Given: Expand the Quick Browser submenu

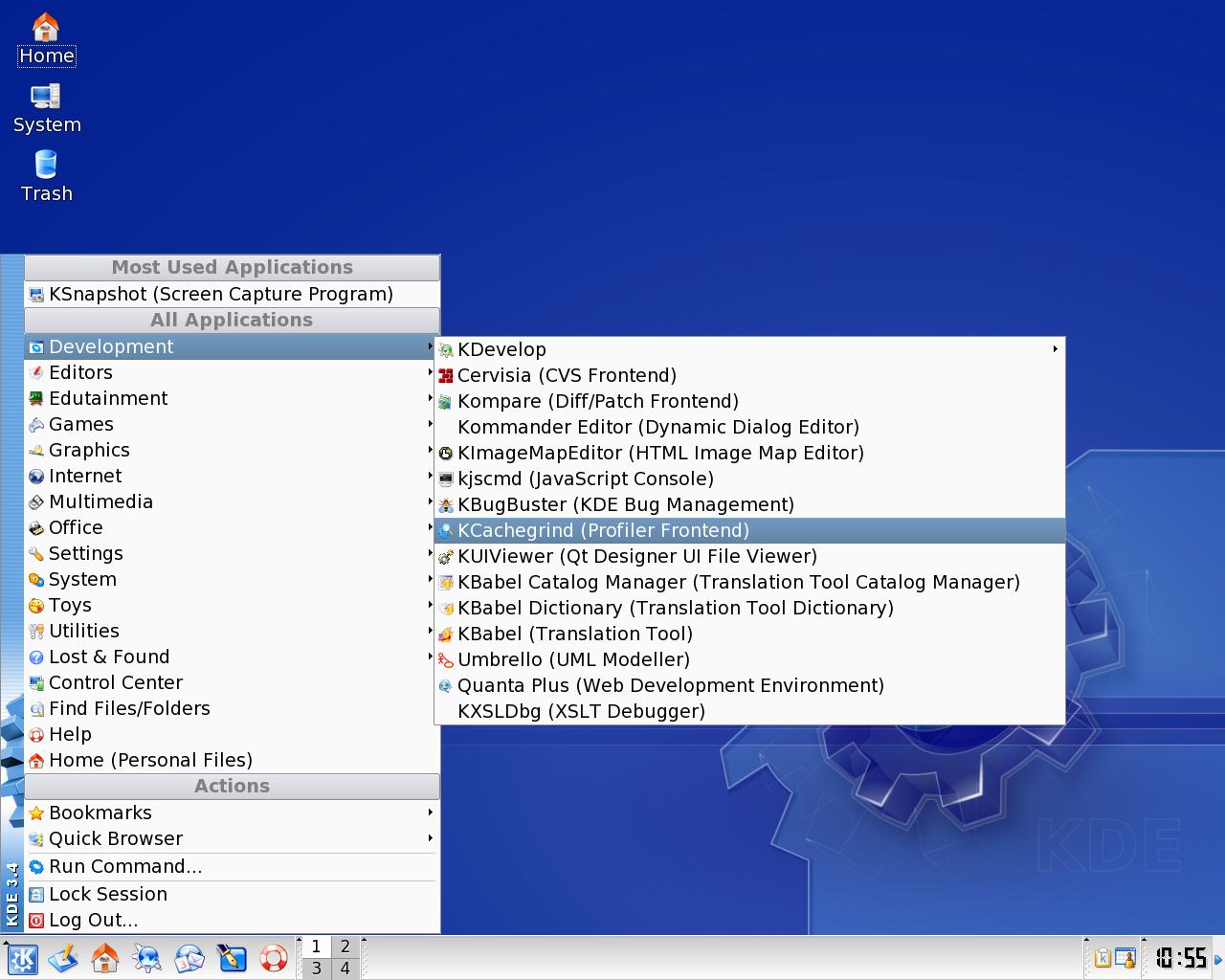Looking at the screenshot, I should [x=232, y=838].
